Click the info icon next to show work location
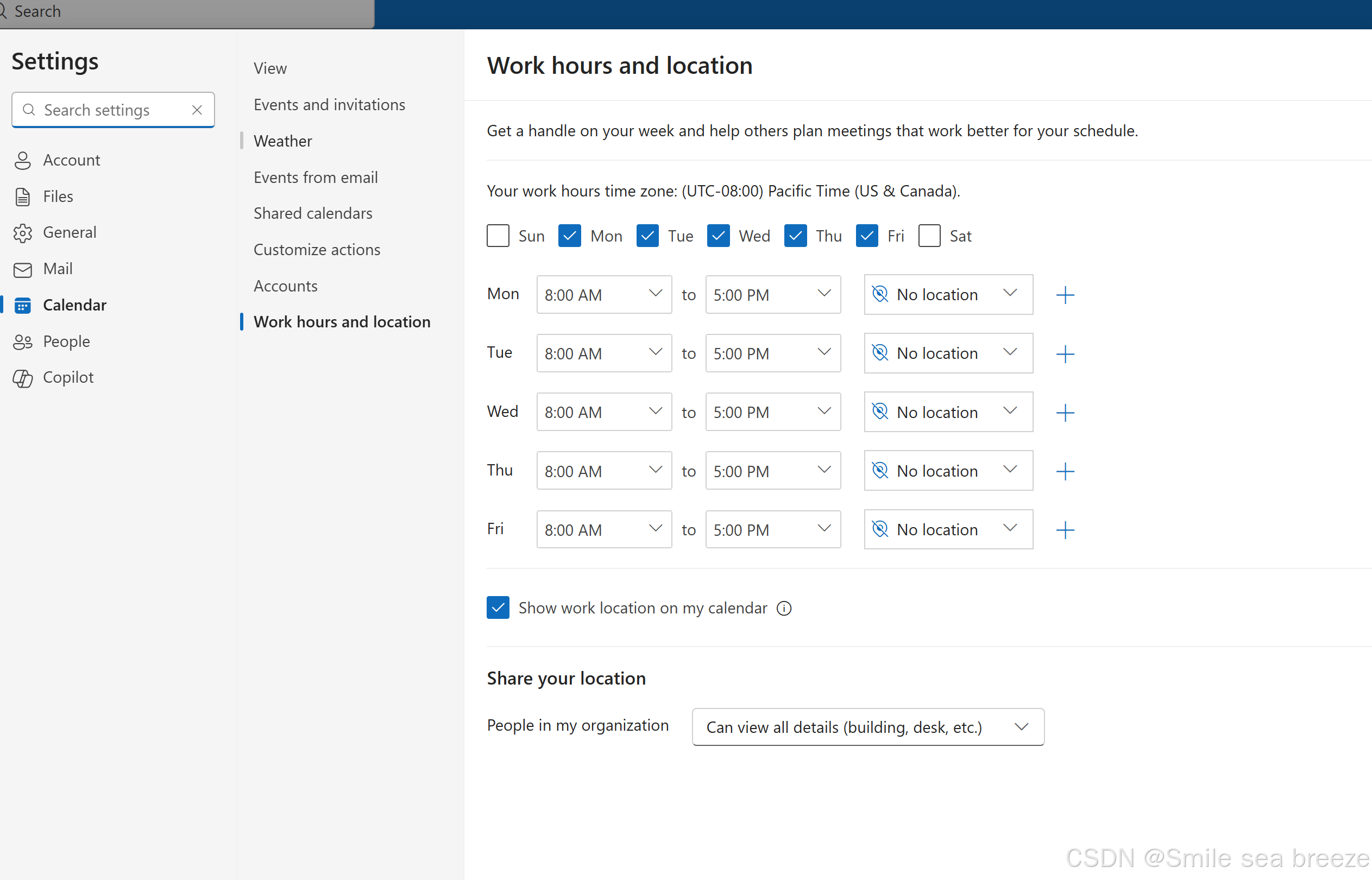 (784, 608)
